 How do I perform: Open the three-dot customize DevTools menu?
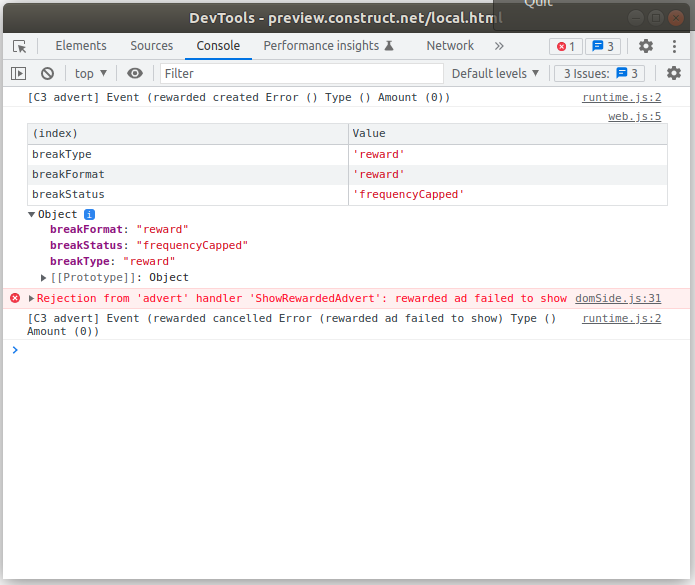coord(674,46)
